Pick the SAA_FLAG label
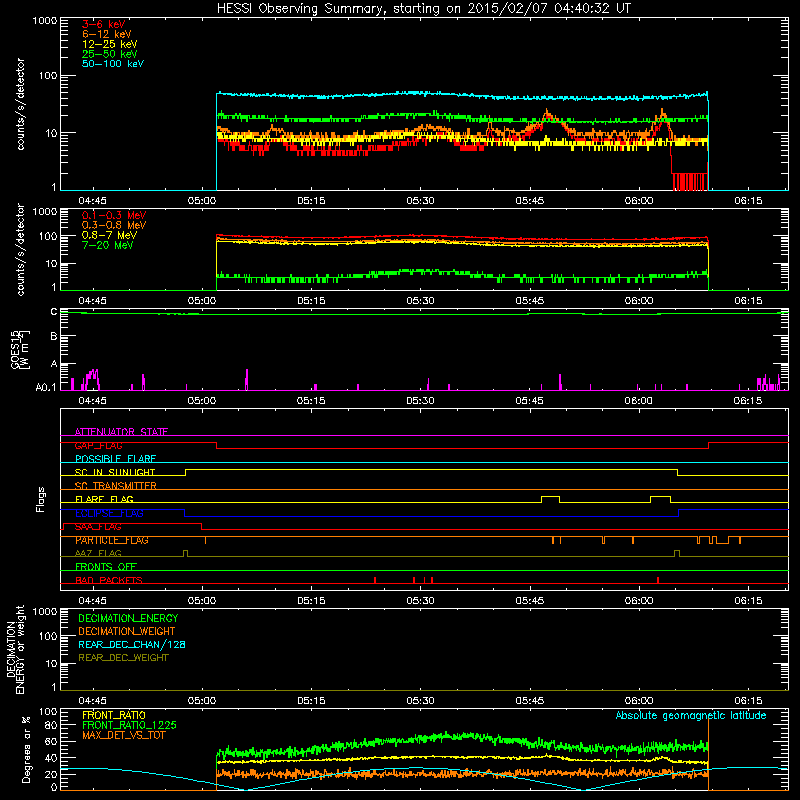 [98, 527]
